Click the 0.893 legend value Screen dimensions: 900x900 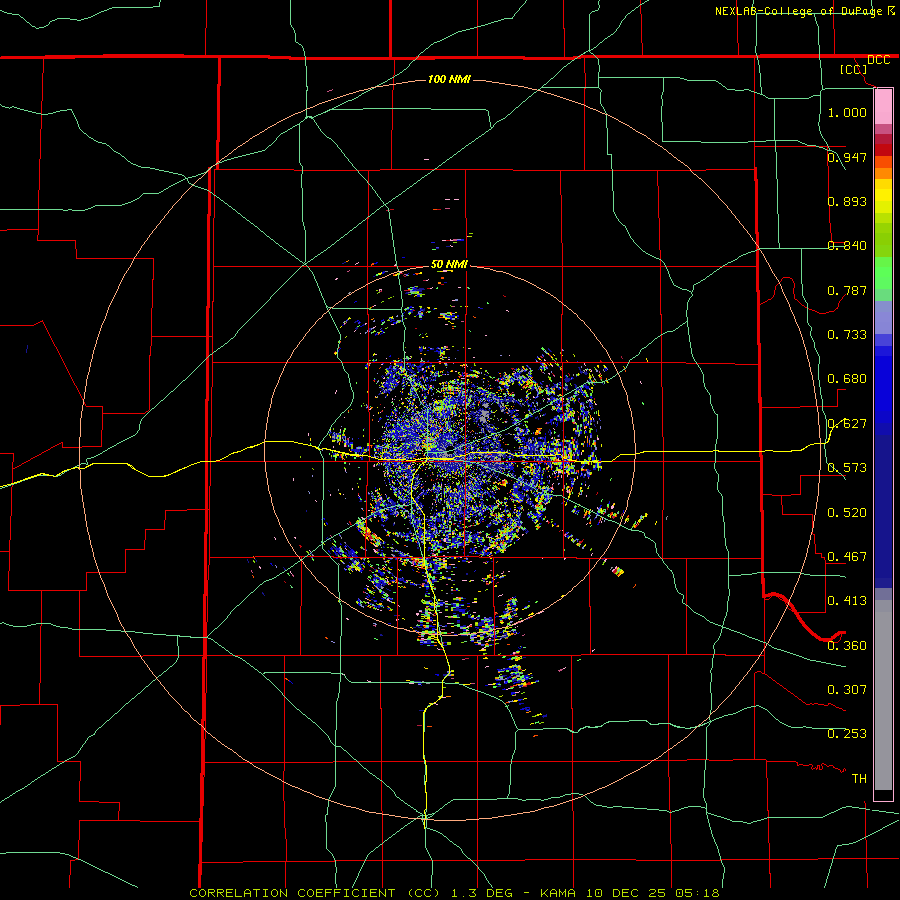pyautogui.click(x=847, y=201)
